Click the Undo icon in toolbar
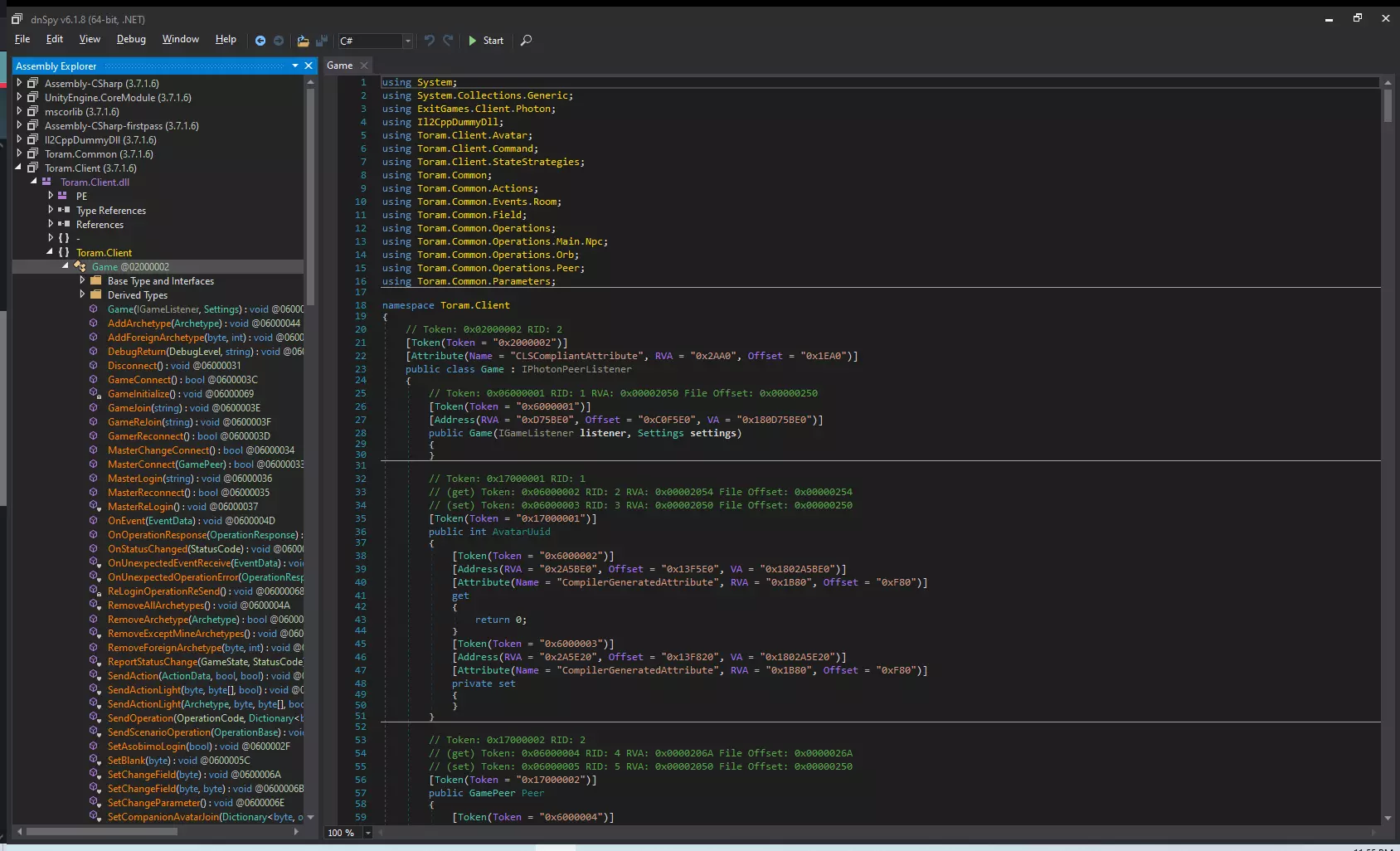Image resolution: width=1400 pixels, height=851 pixels. (x=429, y=41)
